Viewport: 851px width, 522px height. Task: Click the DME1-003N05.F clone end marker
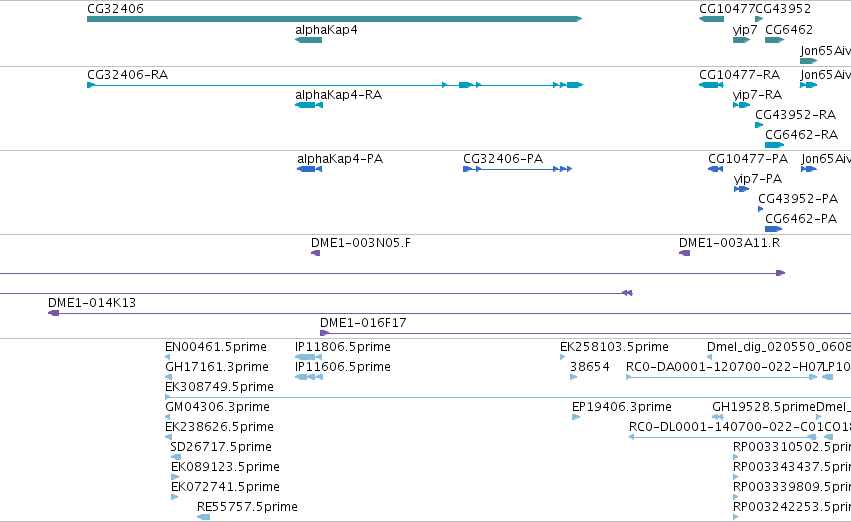click(315, 253)
